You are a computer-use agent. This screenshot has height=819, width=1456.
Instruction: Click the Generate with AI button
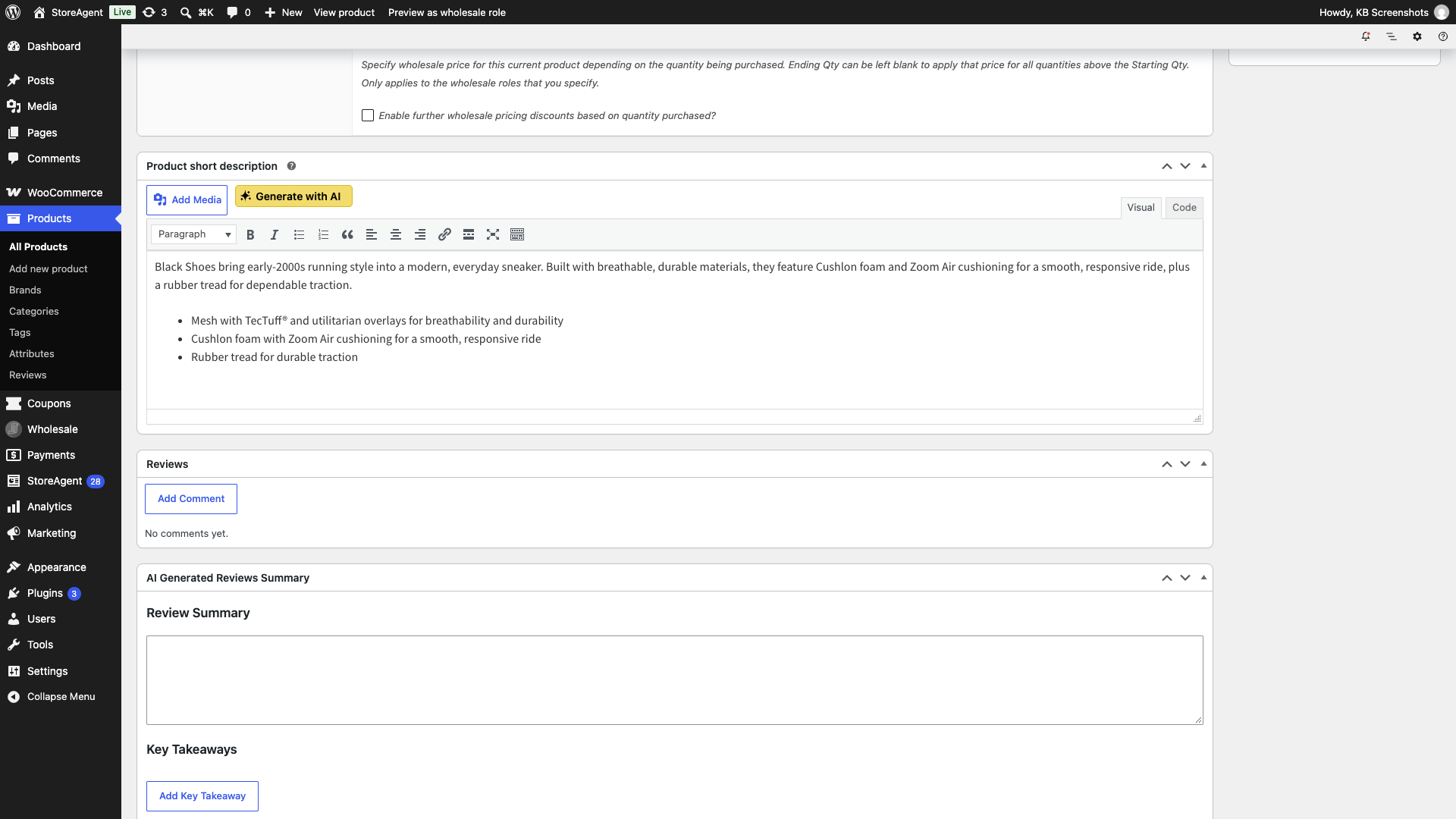point(293,196)
